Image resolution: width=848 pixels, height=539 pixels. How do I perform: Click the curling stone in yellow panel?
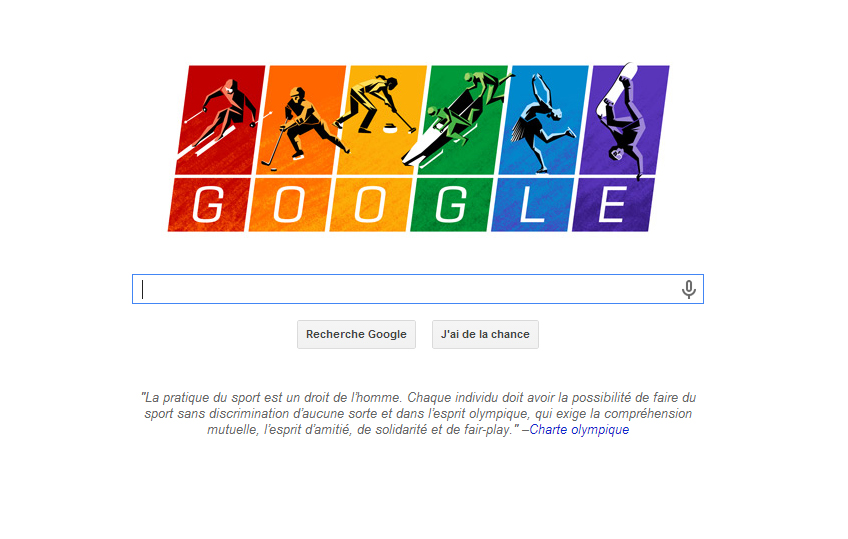pos(390,128)
